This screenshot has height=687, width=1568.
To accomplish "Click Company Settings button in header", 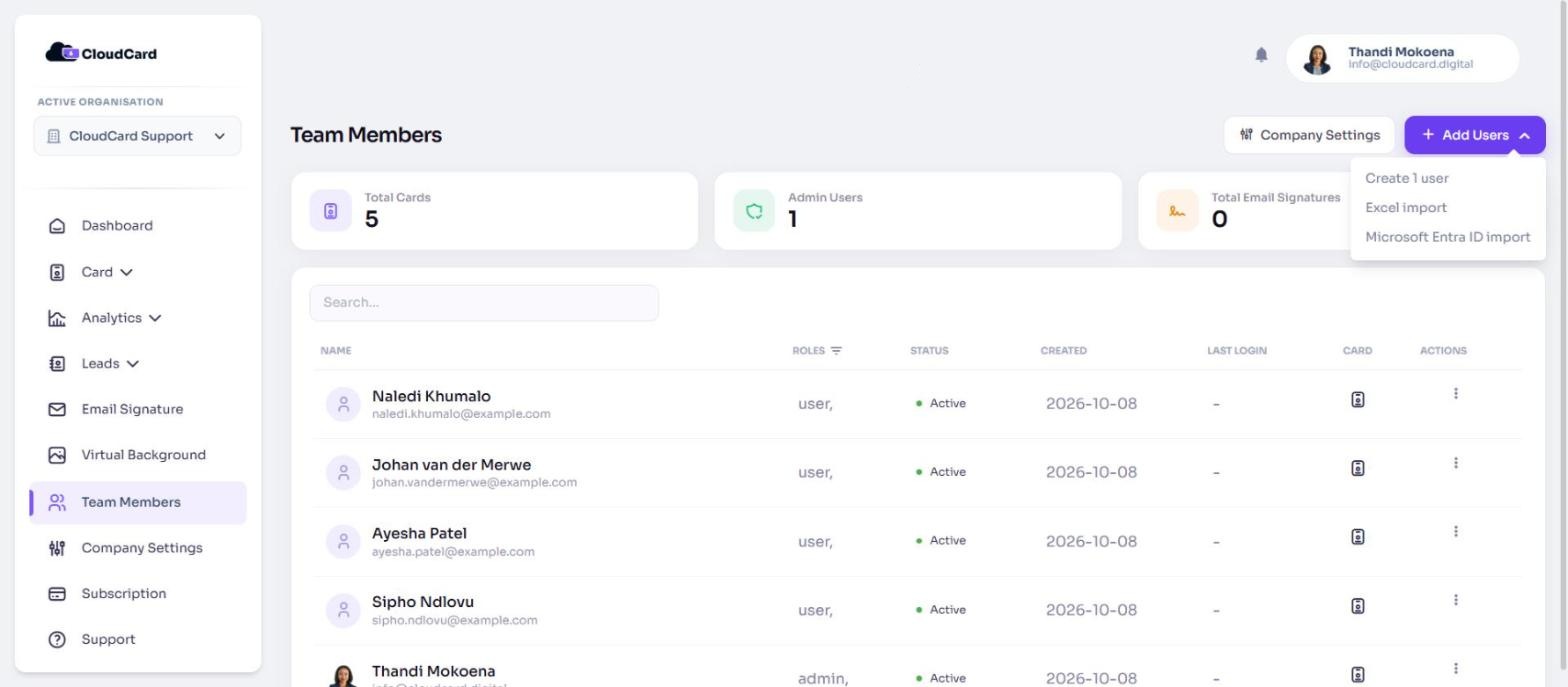I will click(x=1309, y=135).
